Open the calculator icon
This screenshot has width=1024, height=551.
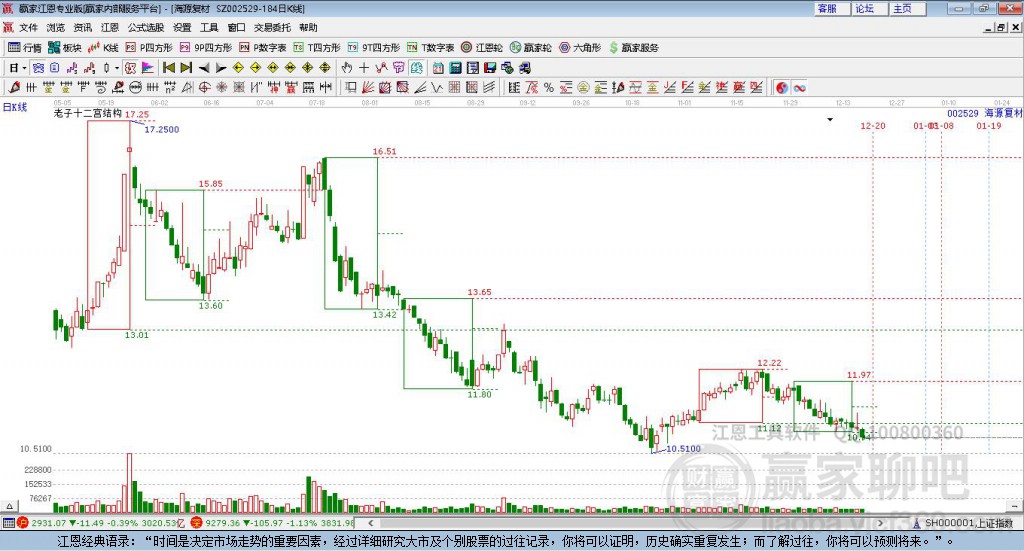click(x=455, y=67)
